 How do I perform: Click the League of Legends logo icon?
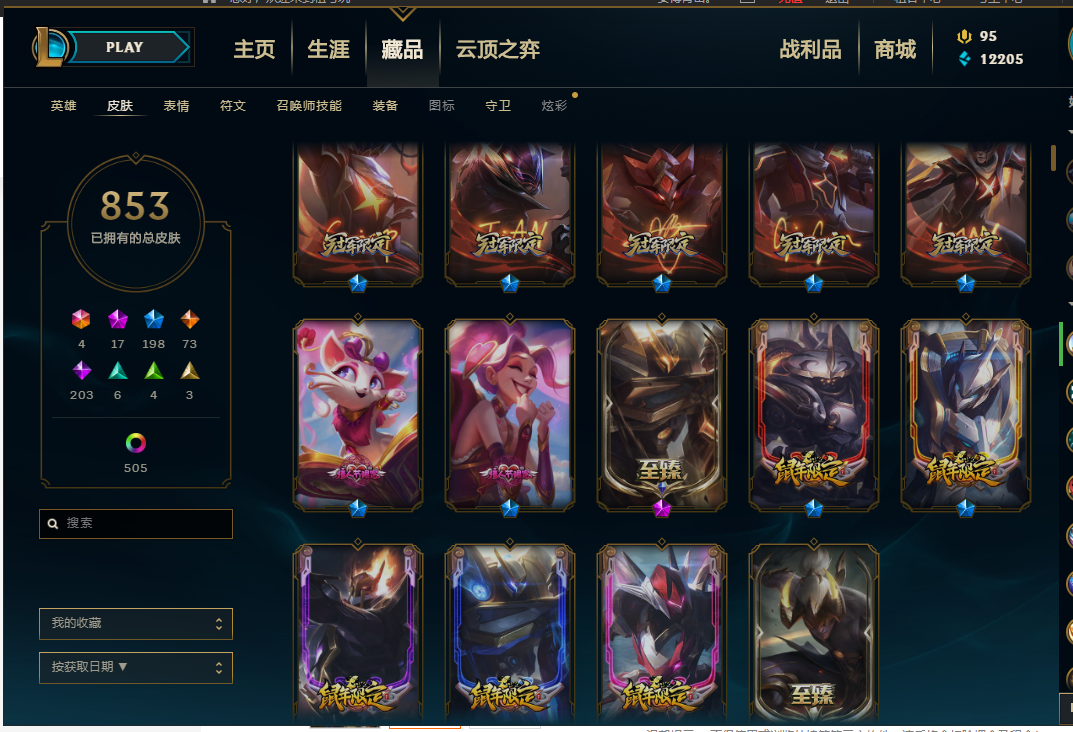coord(50,47)
